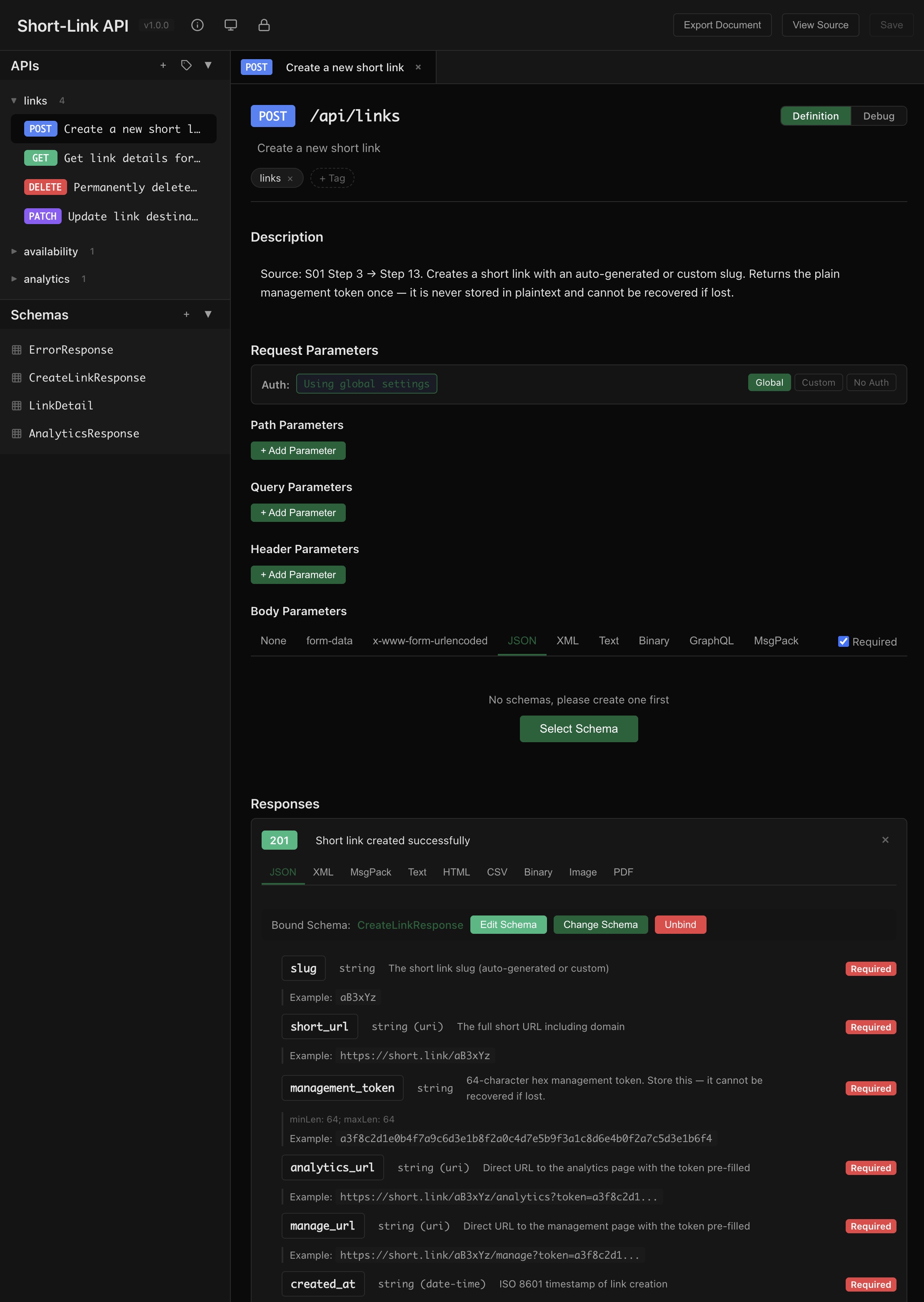Viewport: 924px width, 1302px height.
Task: Open the API info icon in the header
Action: click(197, 25)
